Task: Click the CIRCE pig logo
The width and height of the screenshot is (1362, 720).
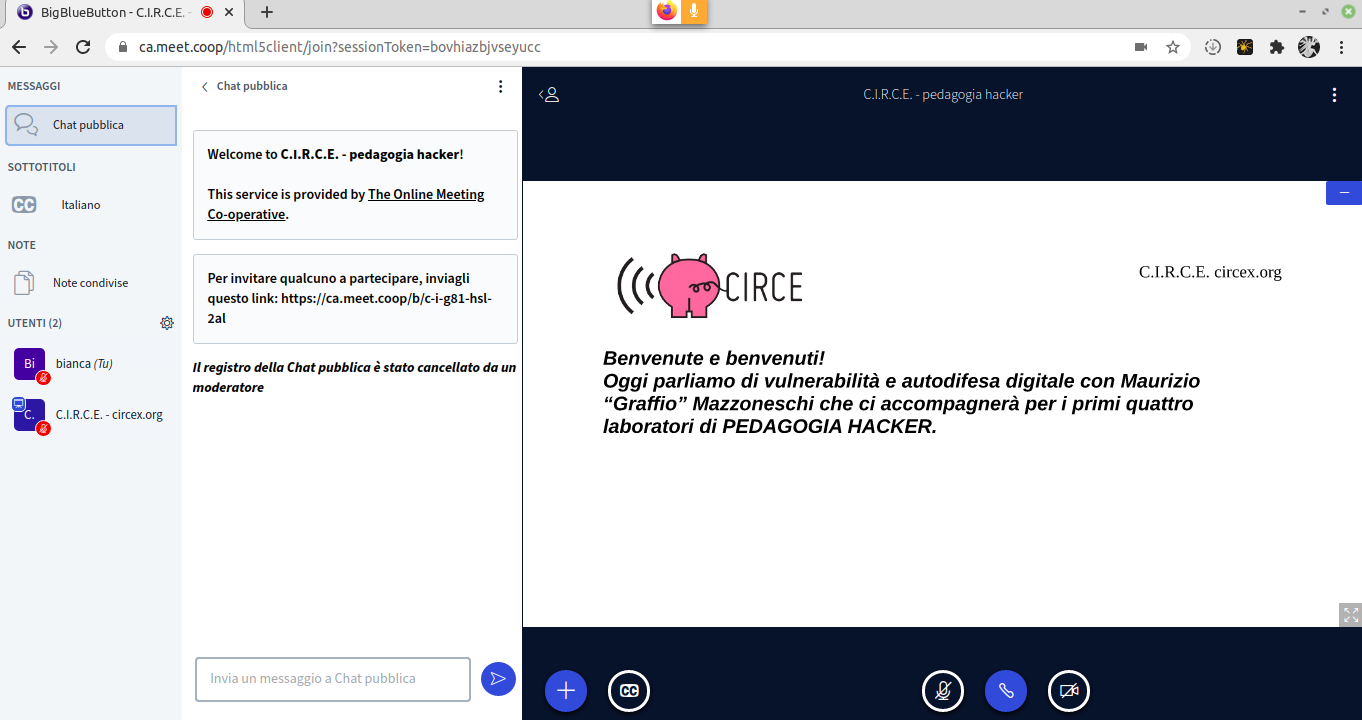Action: point(710,286)
